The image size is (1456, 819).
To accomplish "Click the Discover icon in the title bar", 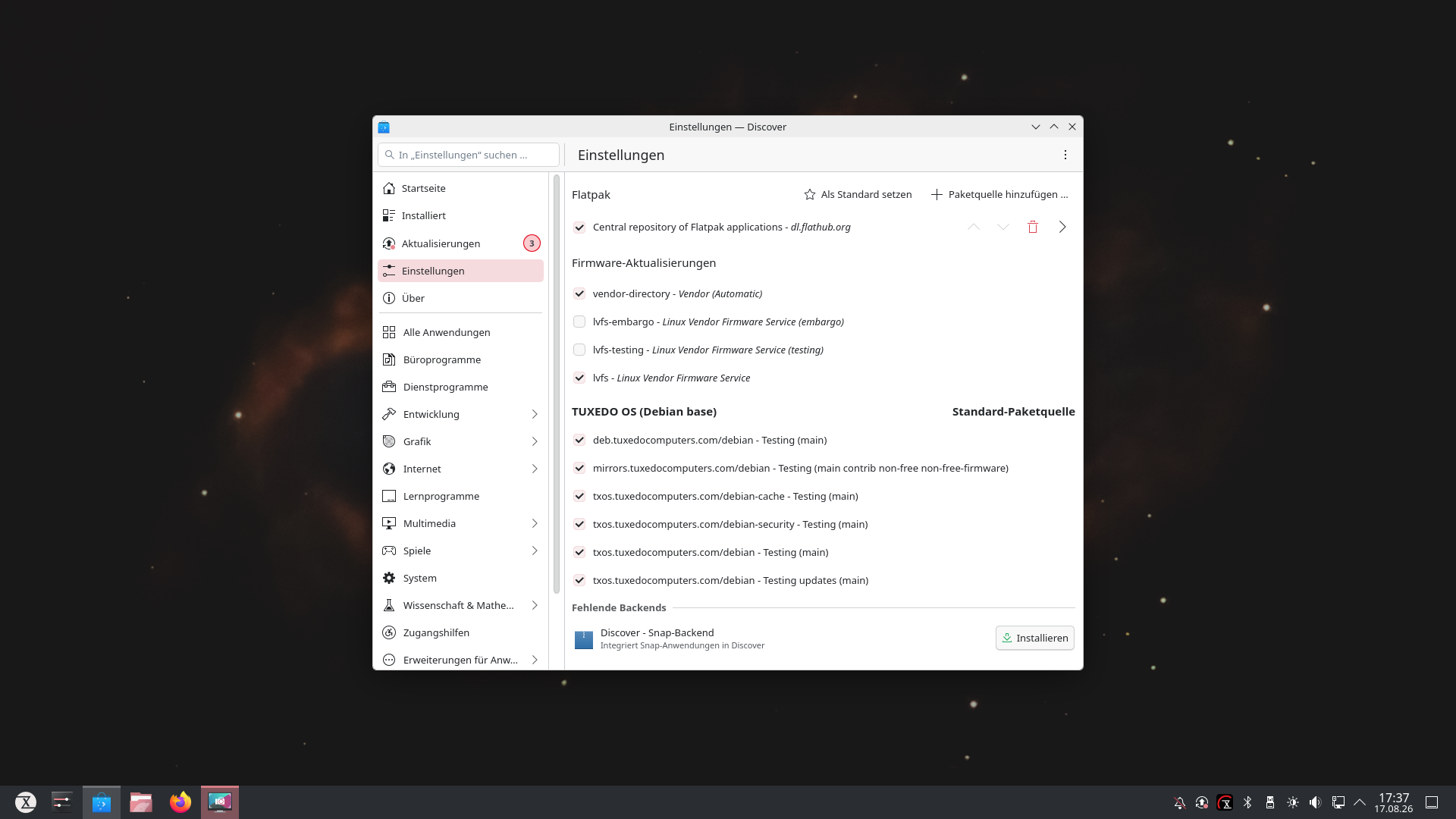I will pyautogui.click(x=384, y=127).
